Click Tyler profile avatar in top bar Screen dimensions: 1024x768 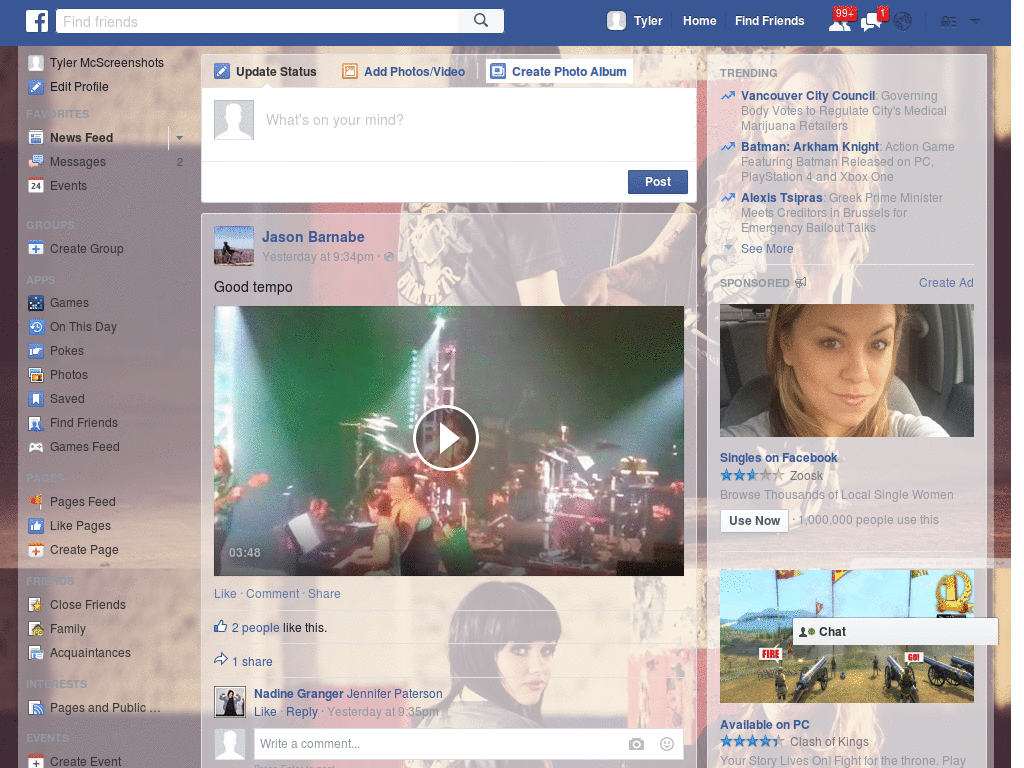[x=616, y=21]
